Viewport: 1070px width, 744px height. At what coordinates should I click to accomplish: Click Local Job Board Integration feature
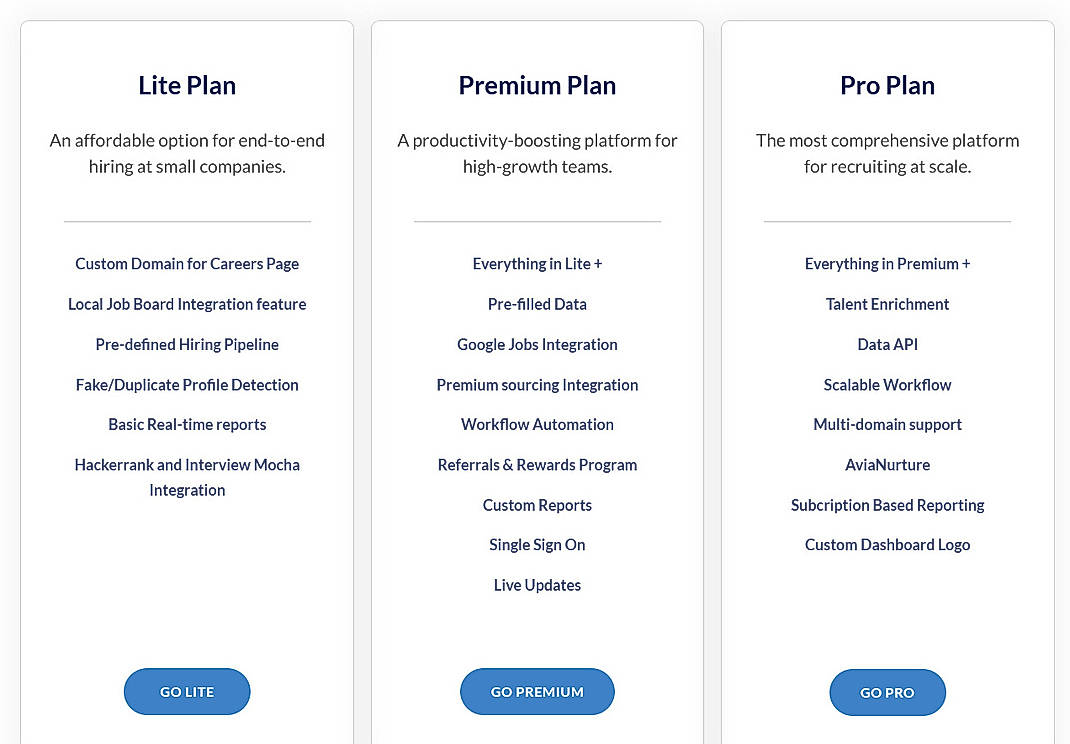click(x=186, y=304)
